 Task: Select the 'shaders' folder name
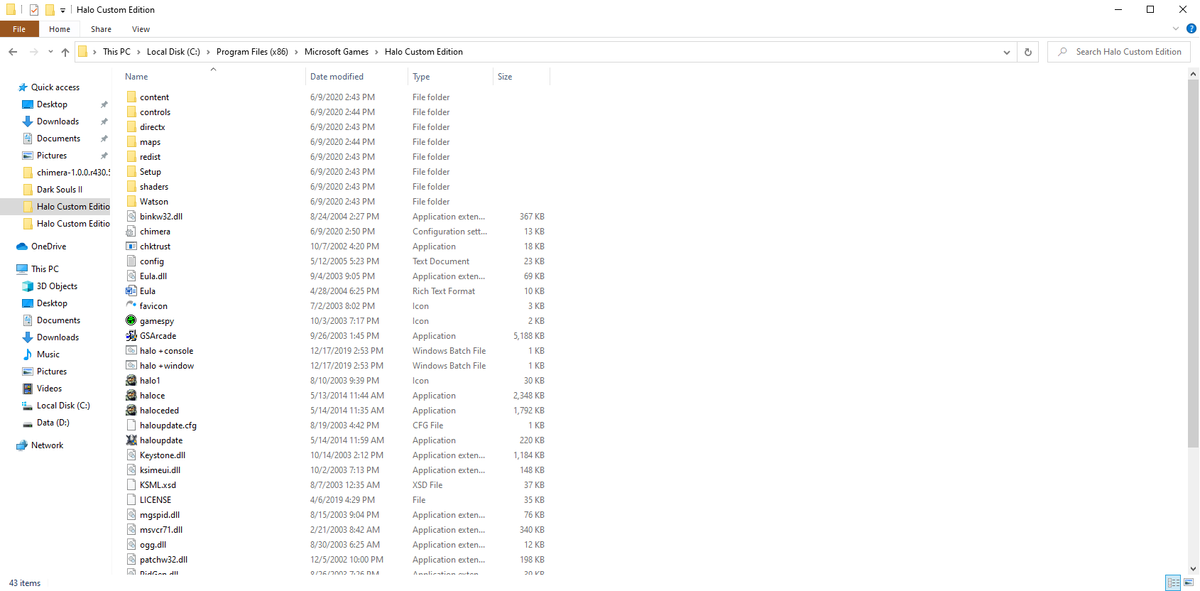[154, 187]
